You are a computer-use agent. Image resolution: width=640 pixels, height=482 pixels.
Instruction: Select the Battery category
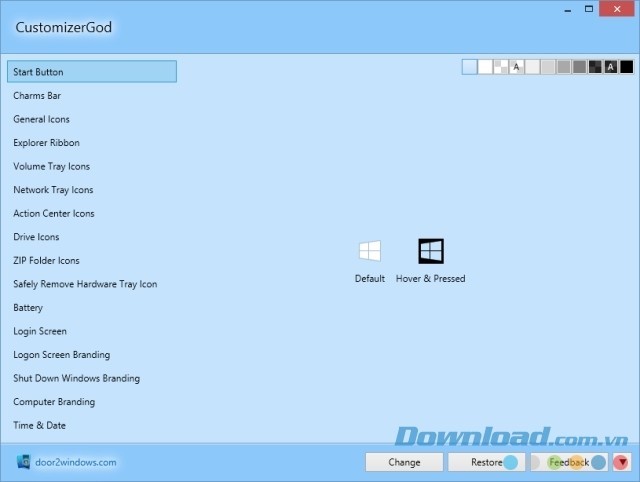pos(28,308)
